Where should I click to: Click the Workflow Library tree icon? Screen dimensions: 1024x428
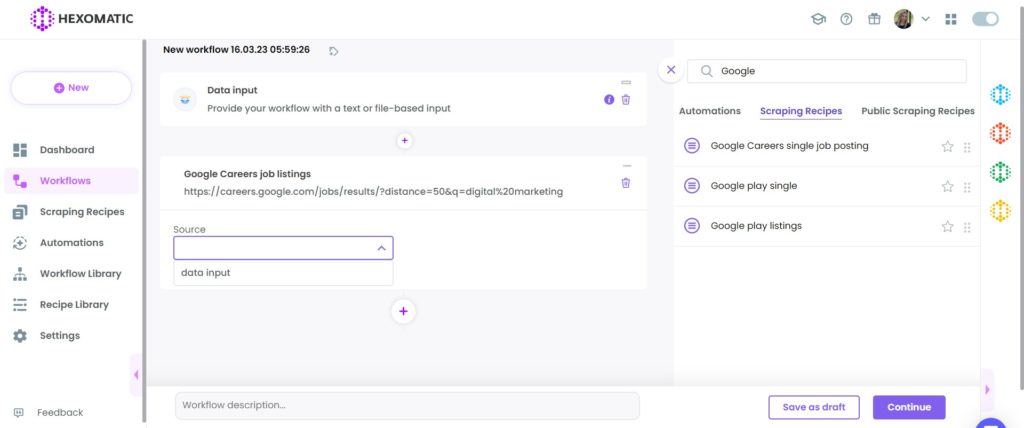click(20, 274)
